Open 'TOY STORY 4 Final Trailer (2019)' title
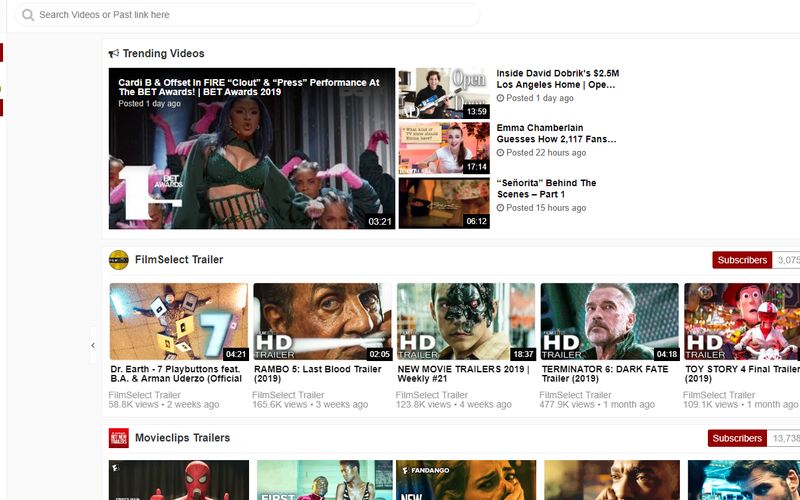Viewport: 800px width, 500px height. 742,374
